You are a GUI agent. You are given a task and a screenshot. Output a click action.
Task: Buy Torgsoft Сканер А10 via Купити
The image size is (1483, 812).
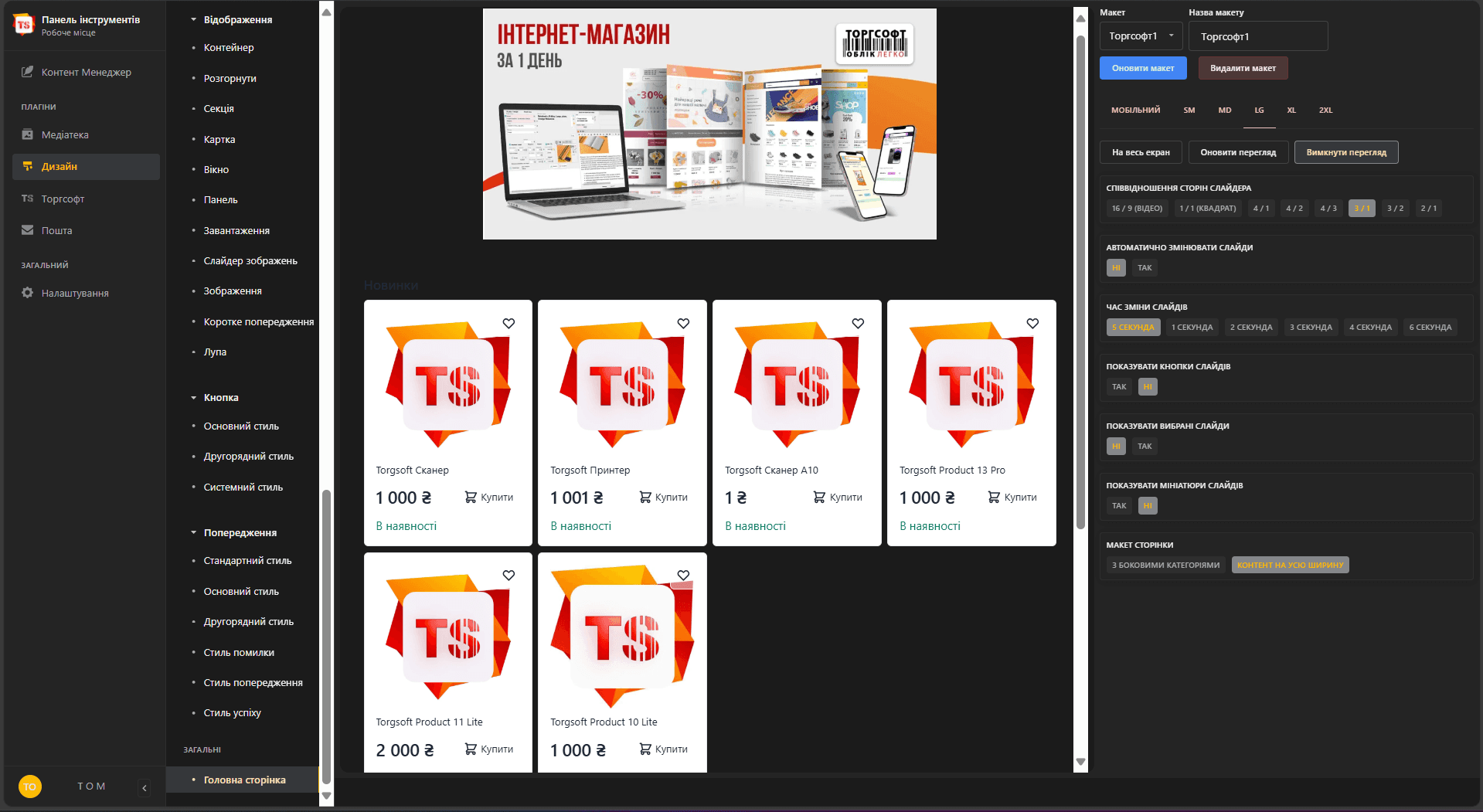pyautogui.click(x=838, y=498)
